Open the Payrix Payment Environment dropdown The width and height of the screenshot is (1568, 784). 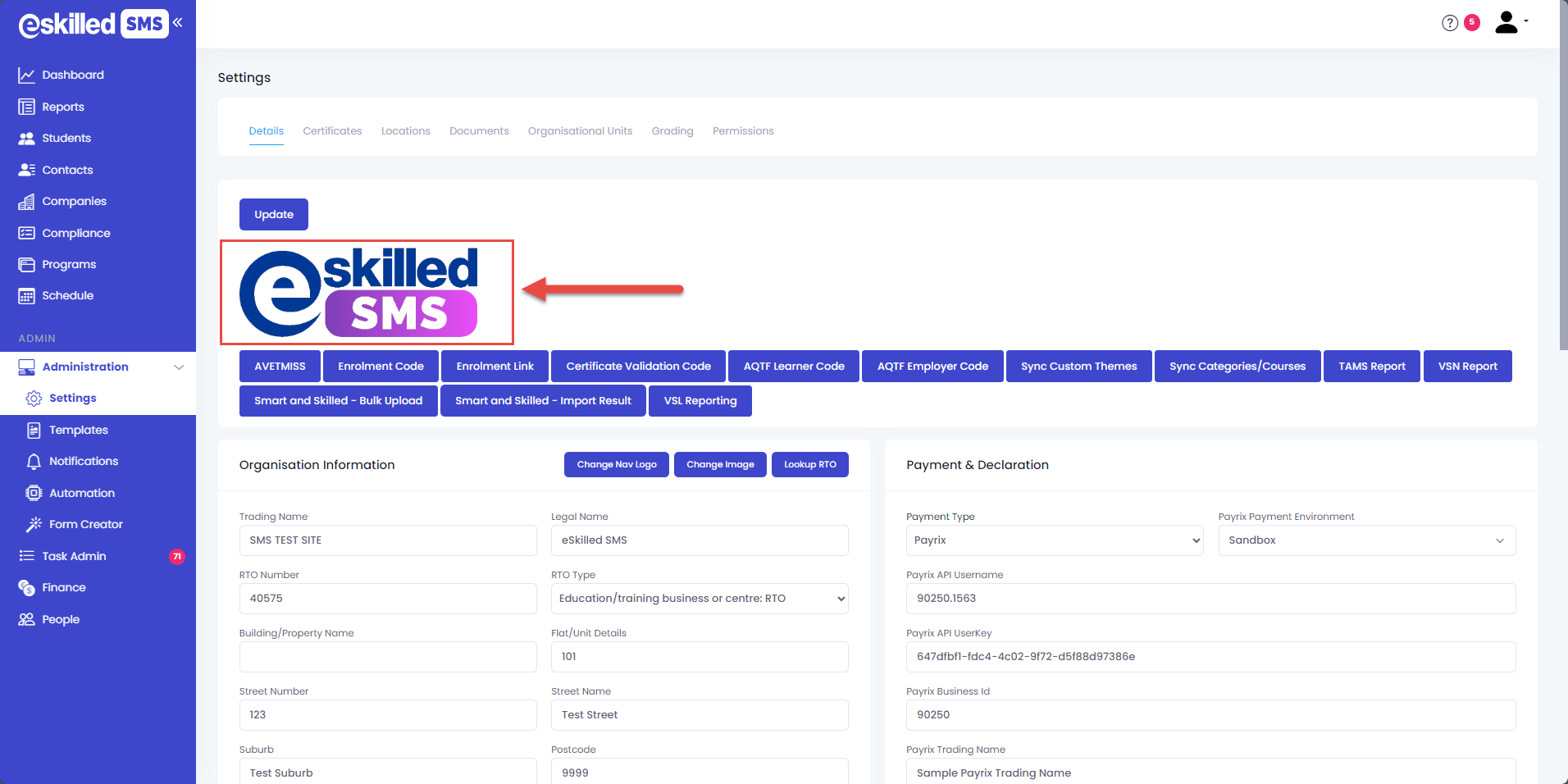[1366, 540]
